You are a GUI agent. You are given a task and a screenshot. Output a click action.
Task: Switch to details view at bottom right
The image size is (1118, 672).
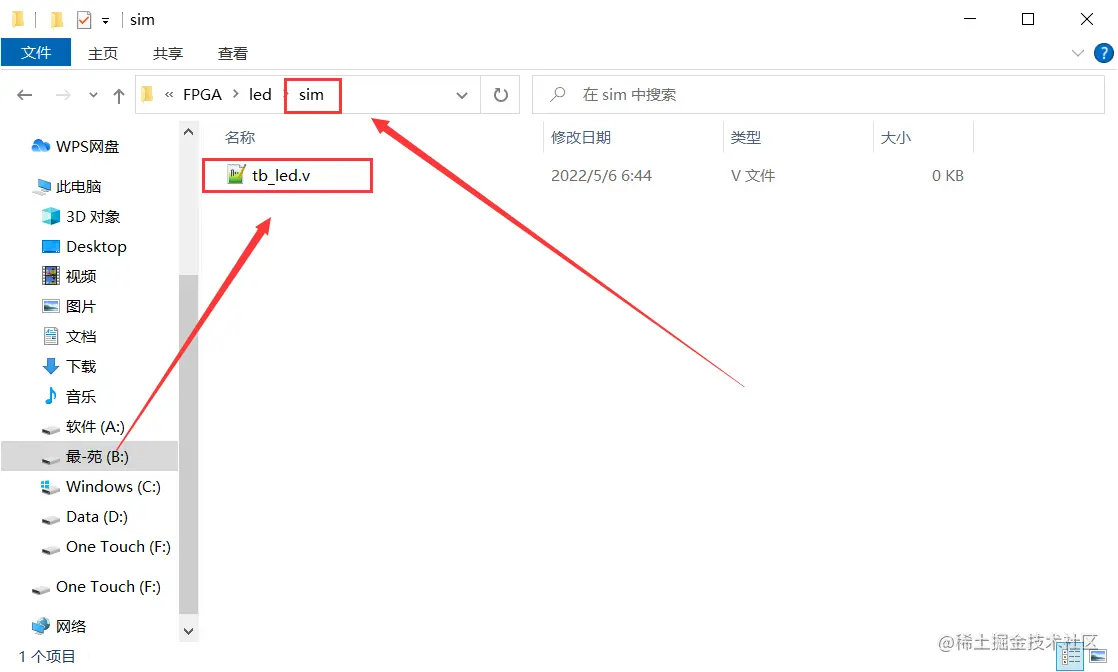[1069, 656]
